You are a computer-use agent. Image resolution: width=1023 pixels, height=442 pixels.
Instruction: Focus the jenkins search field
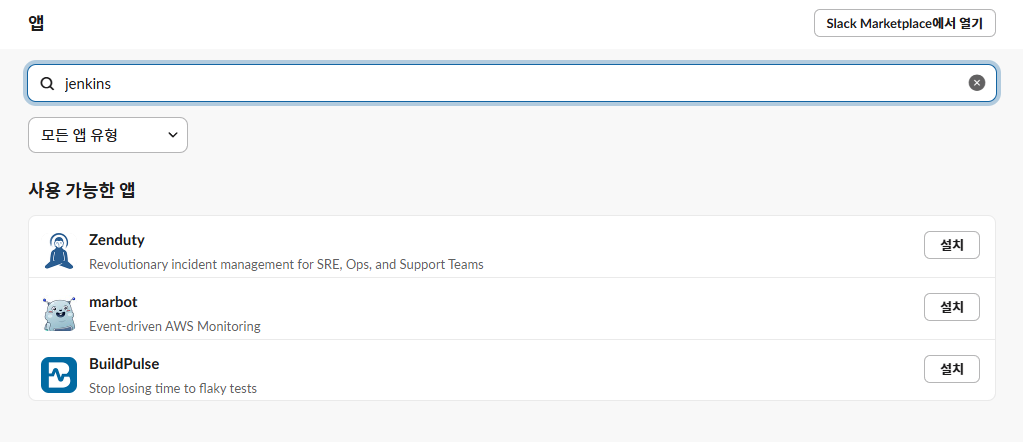(x=512, y=83)
